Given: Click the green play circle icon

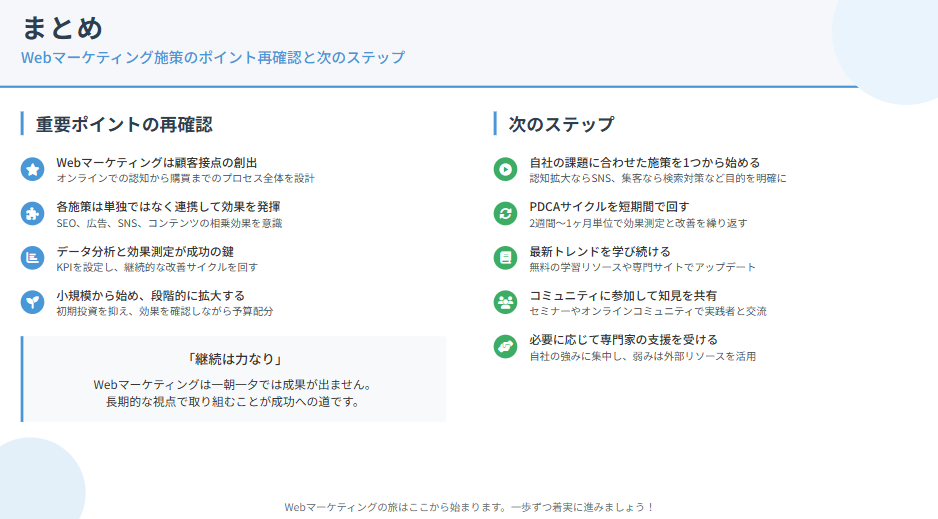Looking at the screenshot, I should point(506,169).
